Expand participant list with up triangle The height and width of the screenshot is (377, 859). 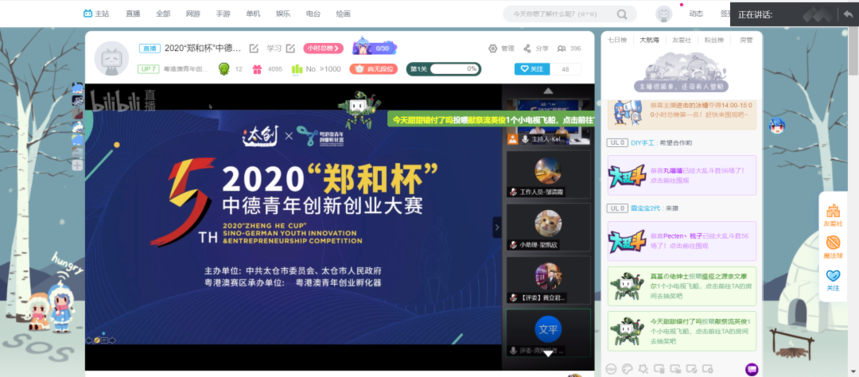tap(548, 90)
